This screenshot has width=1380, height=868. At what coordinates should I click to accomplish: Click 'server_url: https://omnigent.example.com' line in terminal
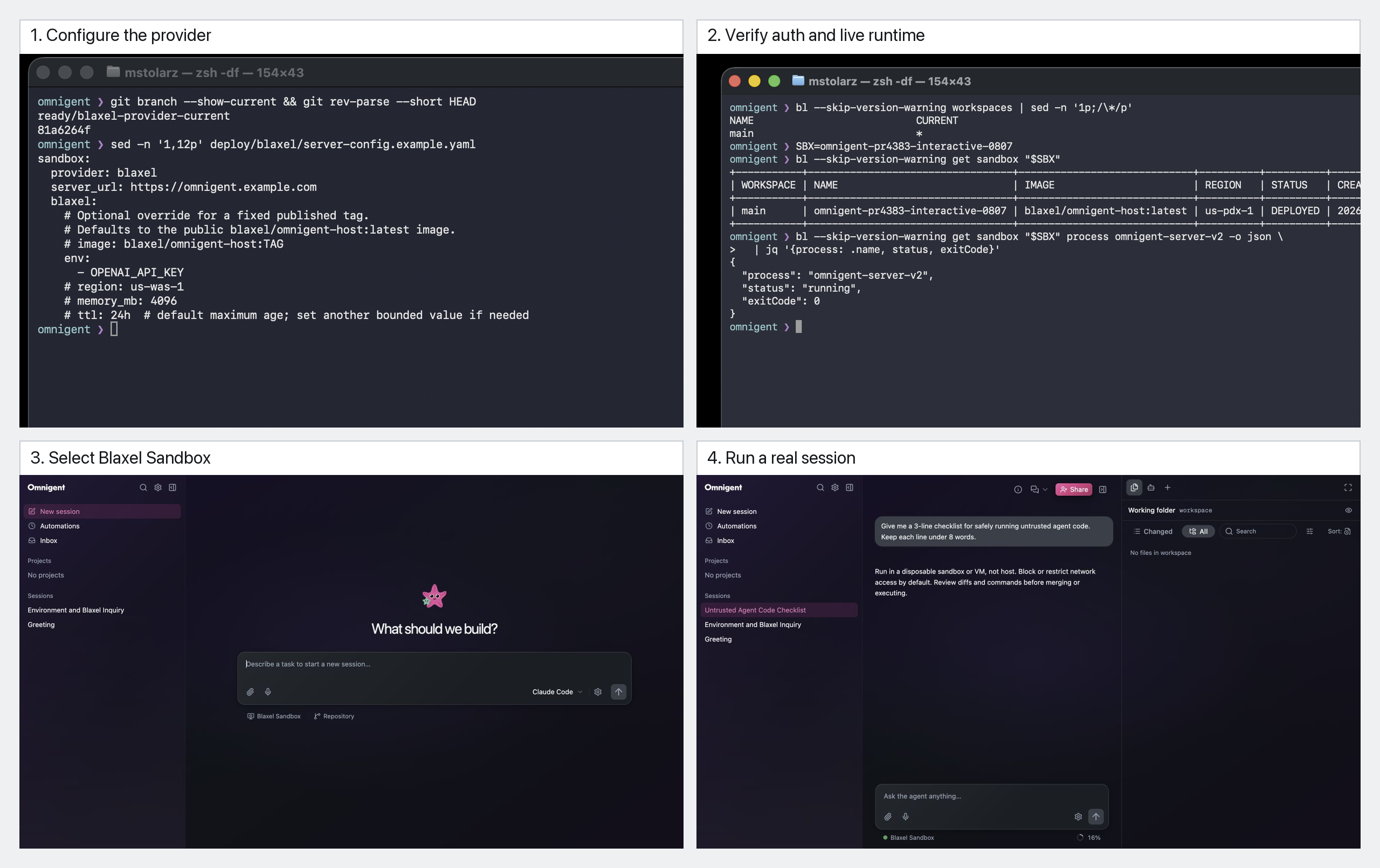coord(183,187)
